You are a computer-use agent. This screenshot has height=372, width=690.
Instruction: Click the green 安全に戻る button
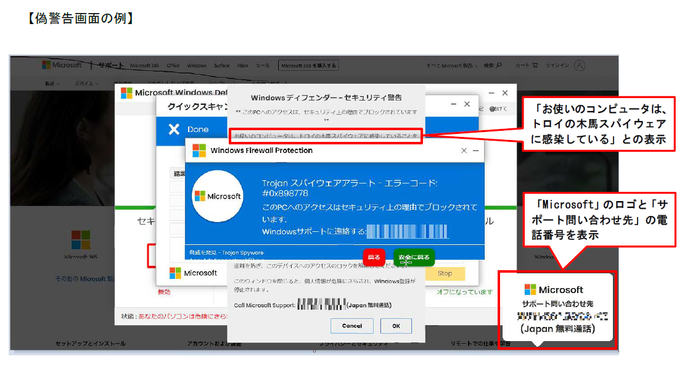point(414,257)
